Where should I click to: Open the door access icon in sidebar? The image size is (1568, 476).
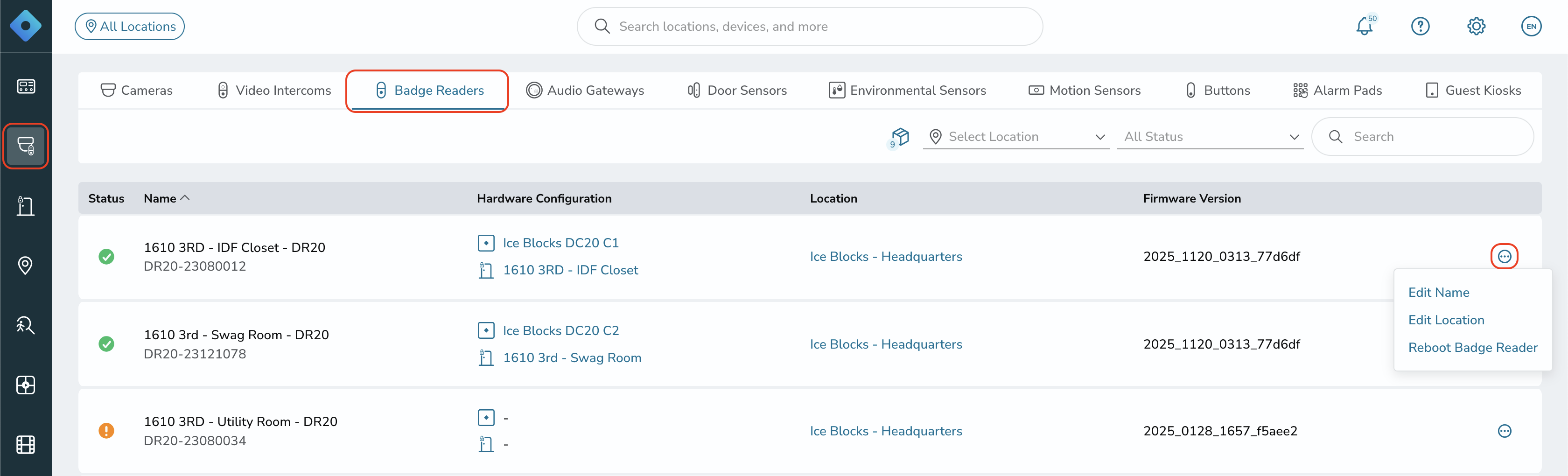coord(26,206)
